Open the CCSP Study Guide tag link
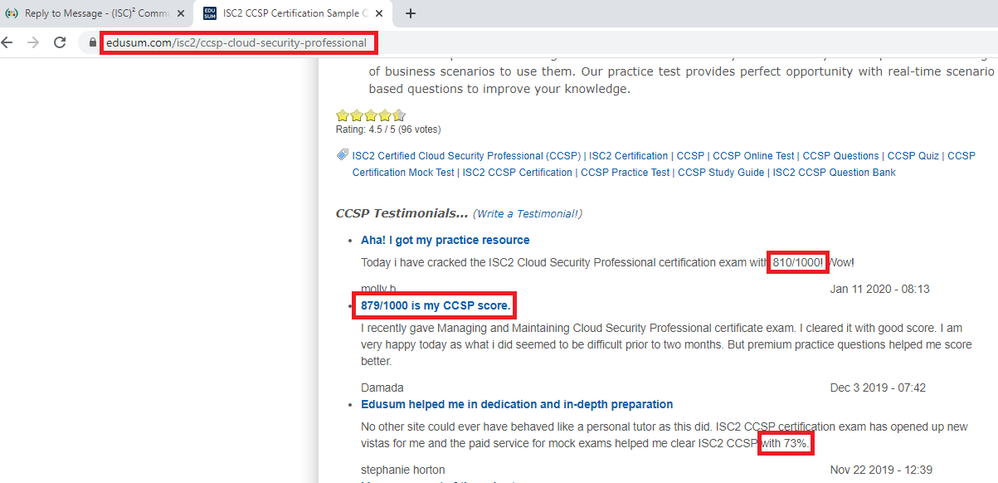Image resolution: width=998 pixels, height=483 pixels. tap(721, 172)
